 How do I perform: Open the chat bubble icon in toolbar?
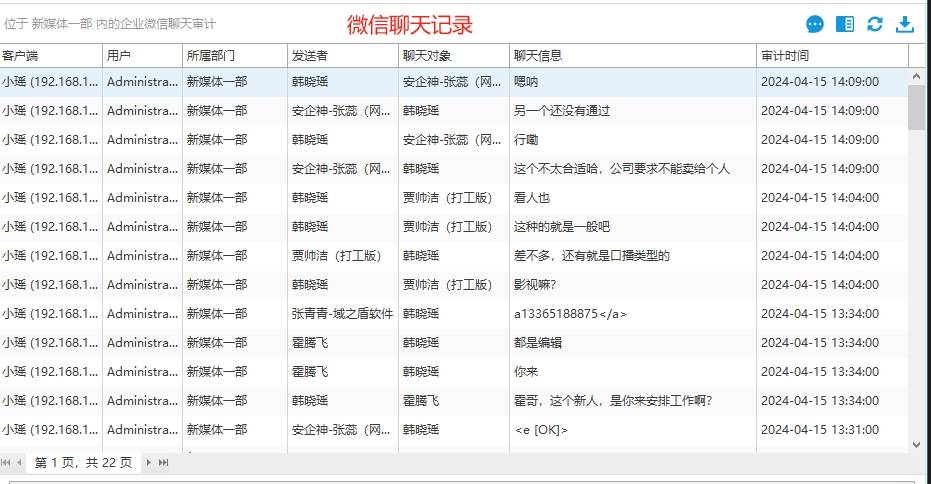(815, 24)
